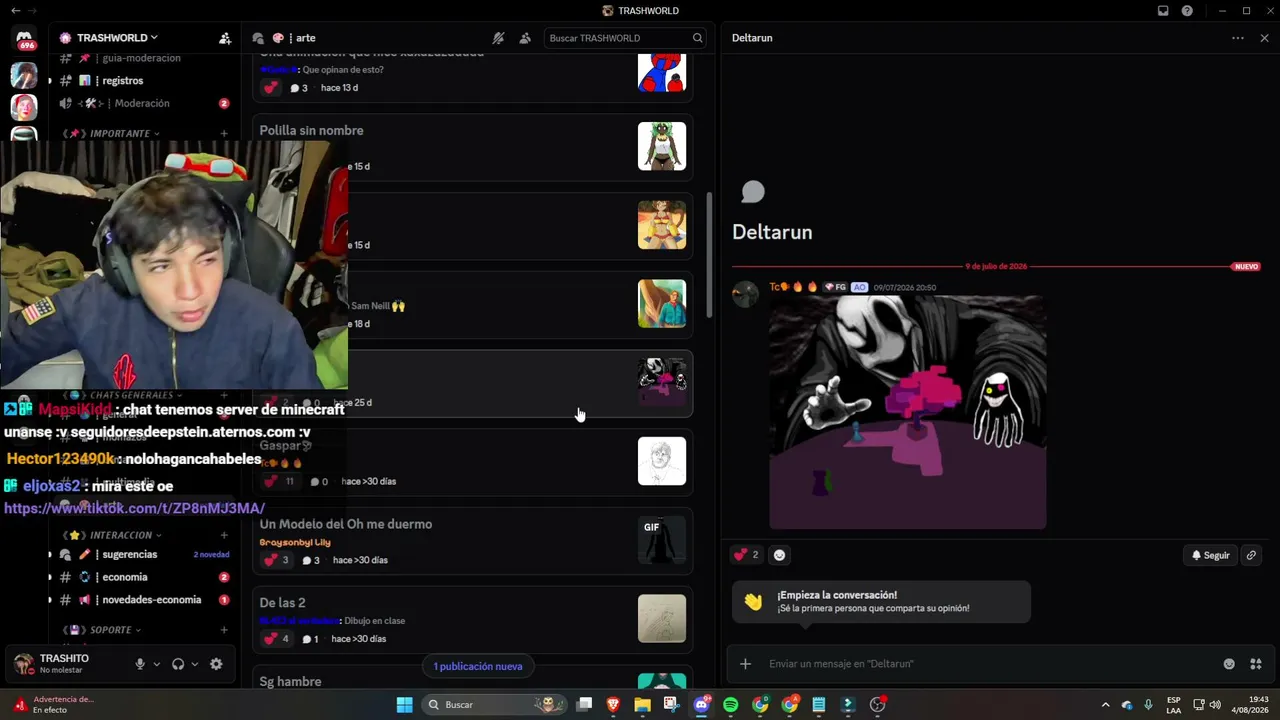Open Un Modelo del Oh me duermo post
1280x720 pixels.
pos(473,540)
